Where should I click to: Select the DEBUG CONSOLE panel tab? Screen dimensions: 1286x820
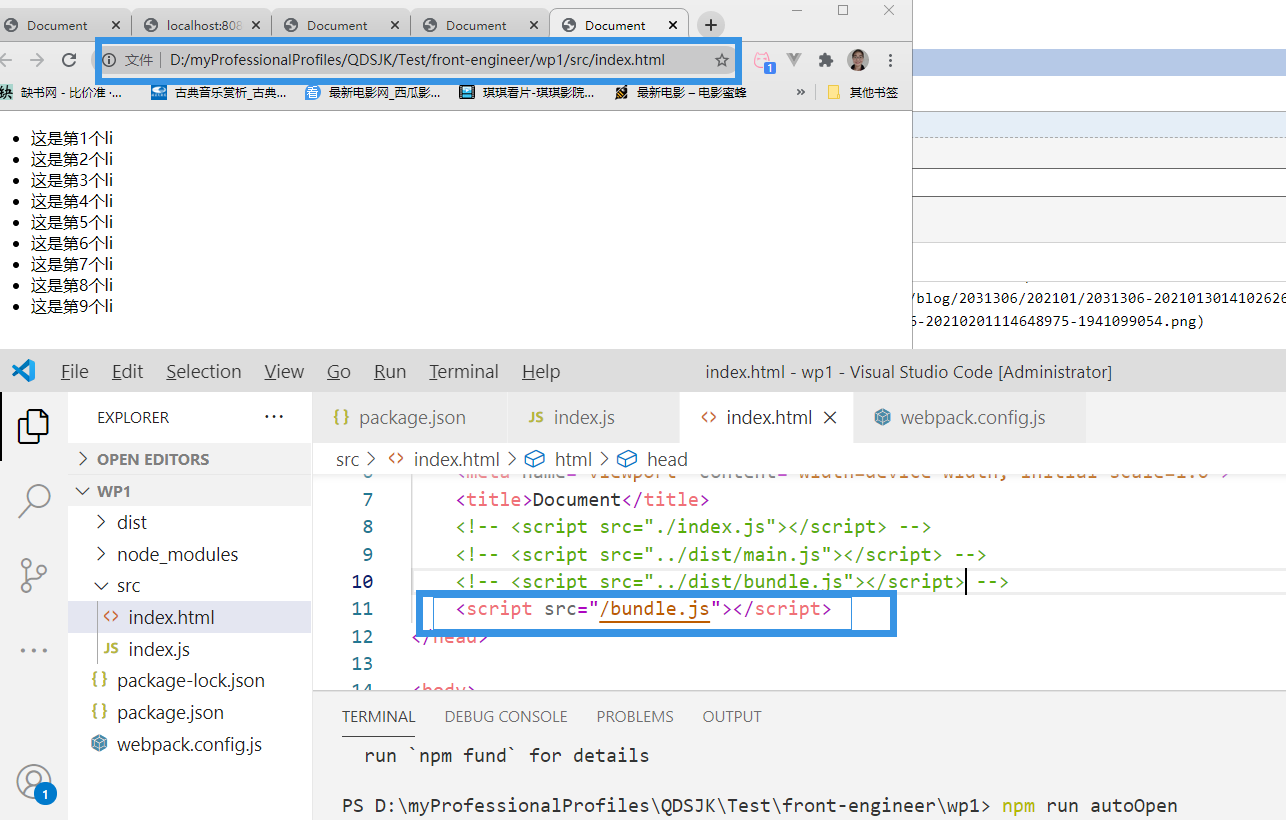506,717
